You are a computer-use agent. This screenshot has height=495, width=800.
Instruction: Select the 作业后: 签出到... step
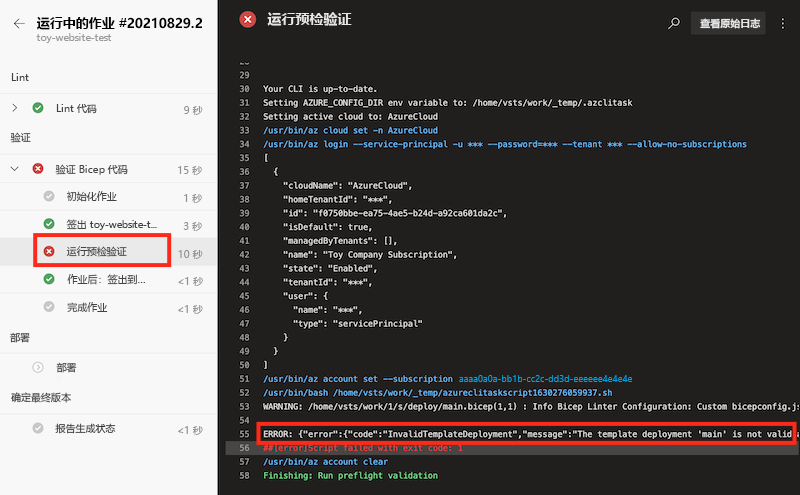108,280
